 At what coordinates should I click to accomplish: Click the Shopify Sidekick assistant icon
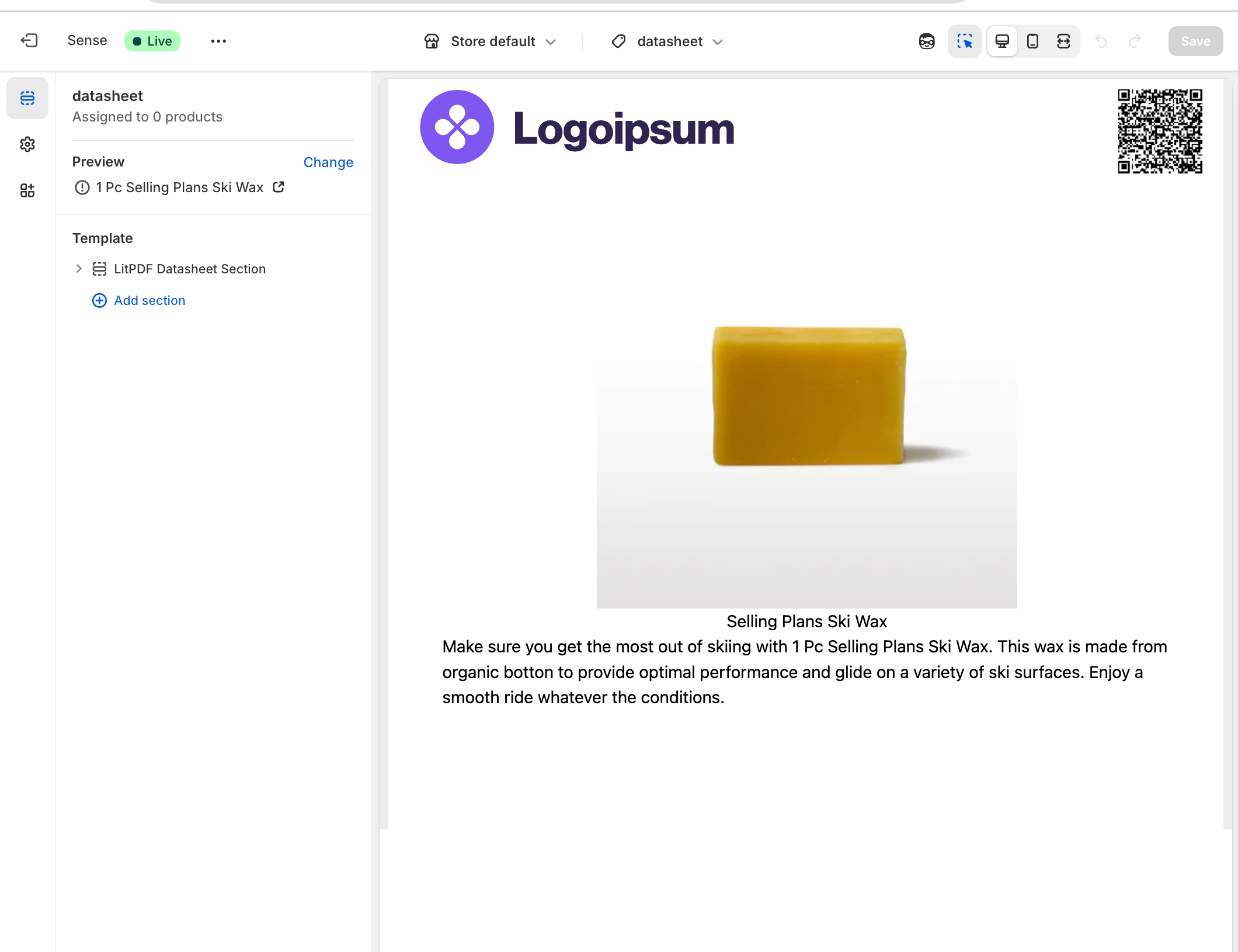tap(927, 41)
